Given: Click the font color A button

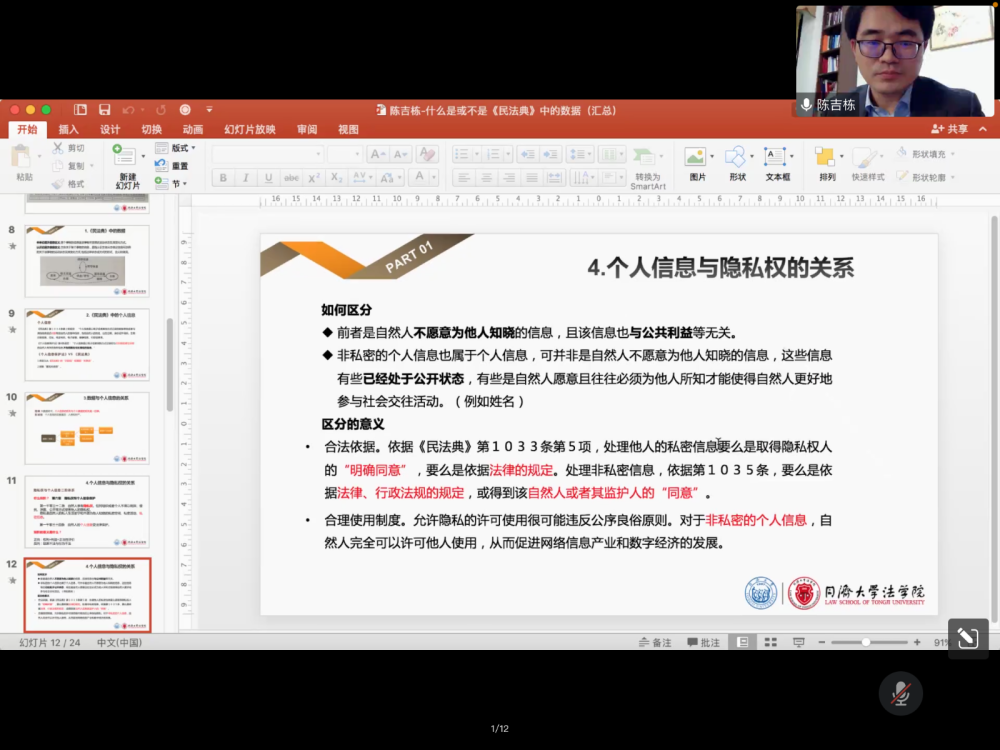Looking at the screenshot, I should pyautogui.click(x=419, y=177).
